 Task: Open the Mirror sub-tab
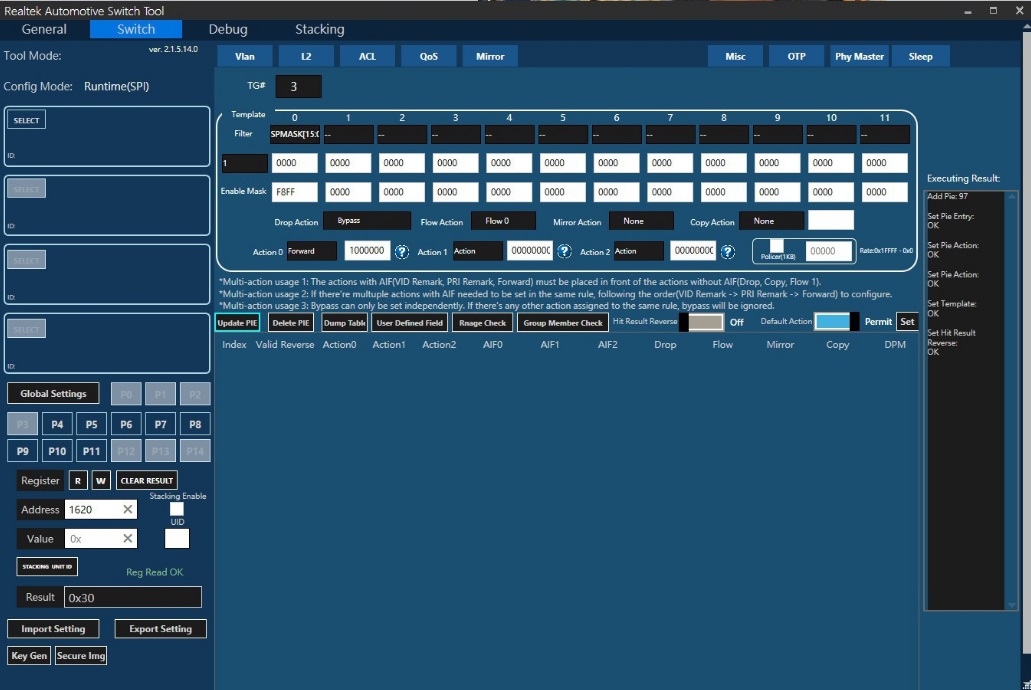pyautogui.click(x=490, y=57)
